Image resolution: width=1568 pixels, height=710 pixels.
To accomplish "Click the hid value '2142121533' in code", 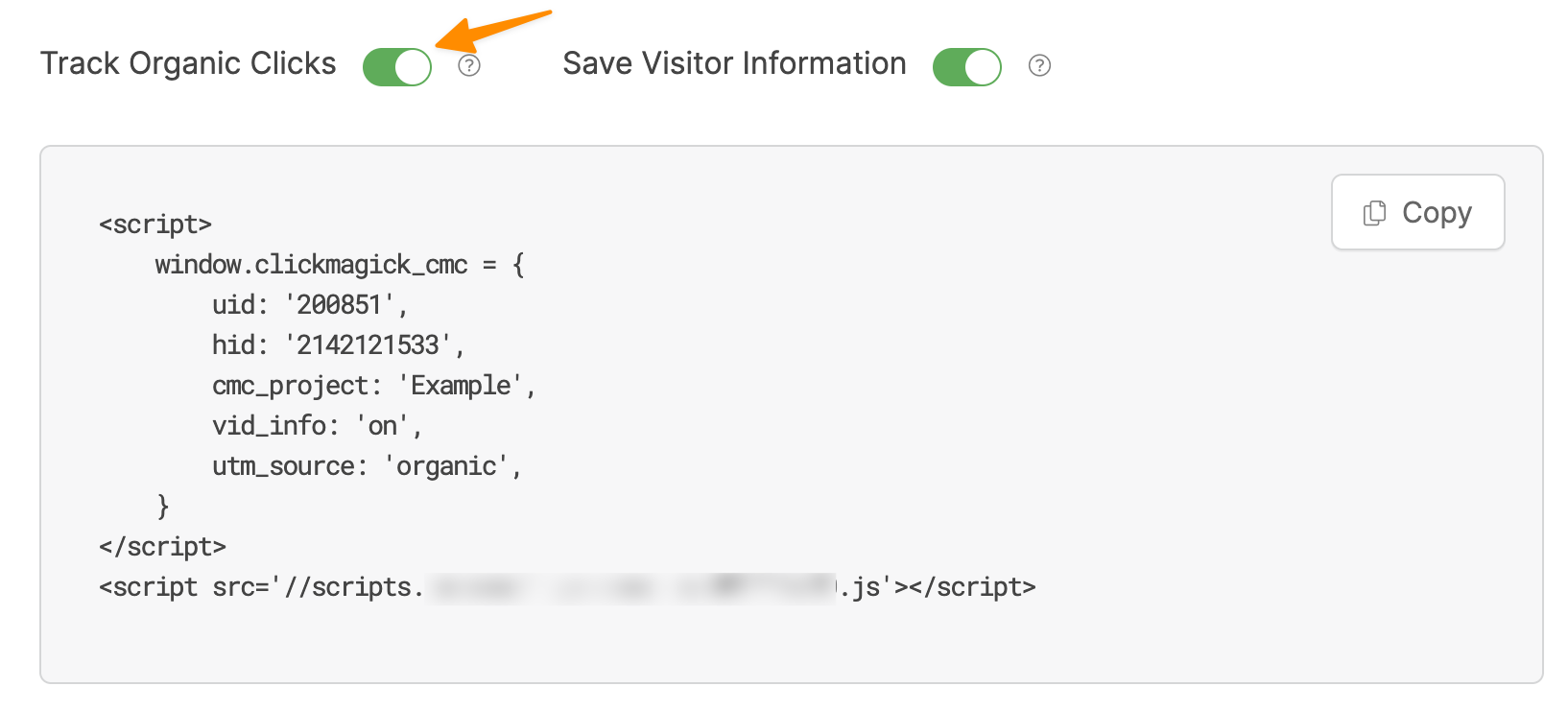I will point(368,345).
